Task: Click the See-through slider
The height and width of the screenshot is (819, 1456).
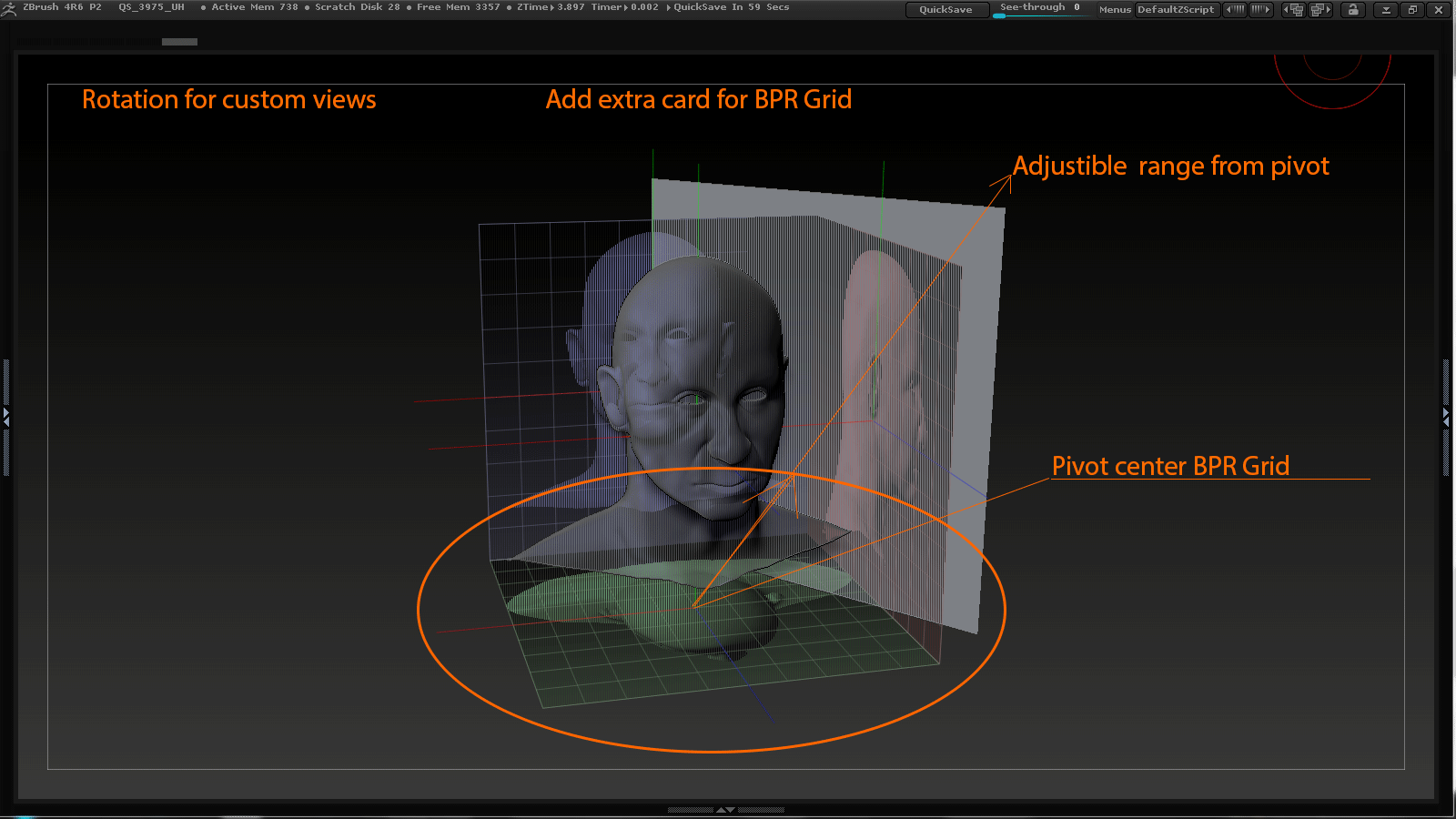Action: (x=1039, y=8)
